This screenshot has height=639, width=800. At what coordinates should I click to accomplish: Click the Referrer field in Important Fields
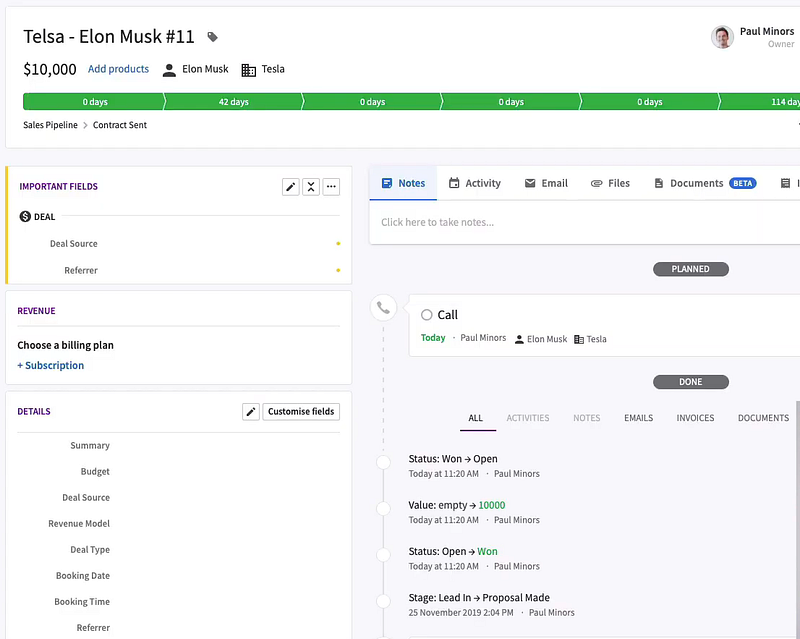pos(179,270)
